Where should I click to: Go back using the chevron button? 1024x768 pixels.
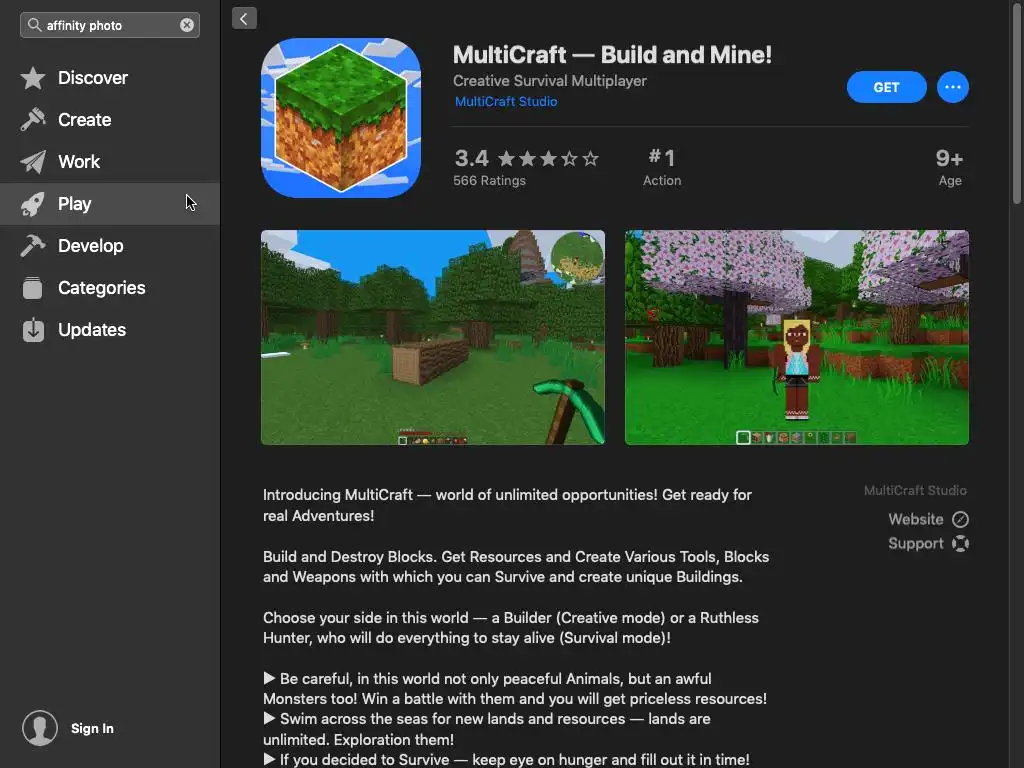point(244,18)
